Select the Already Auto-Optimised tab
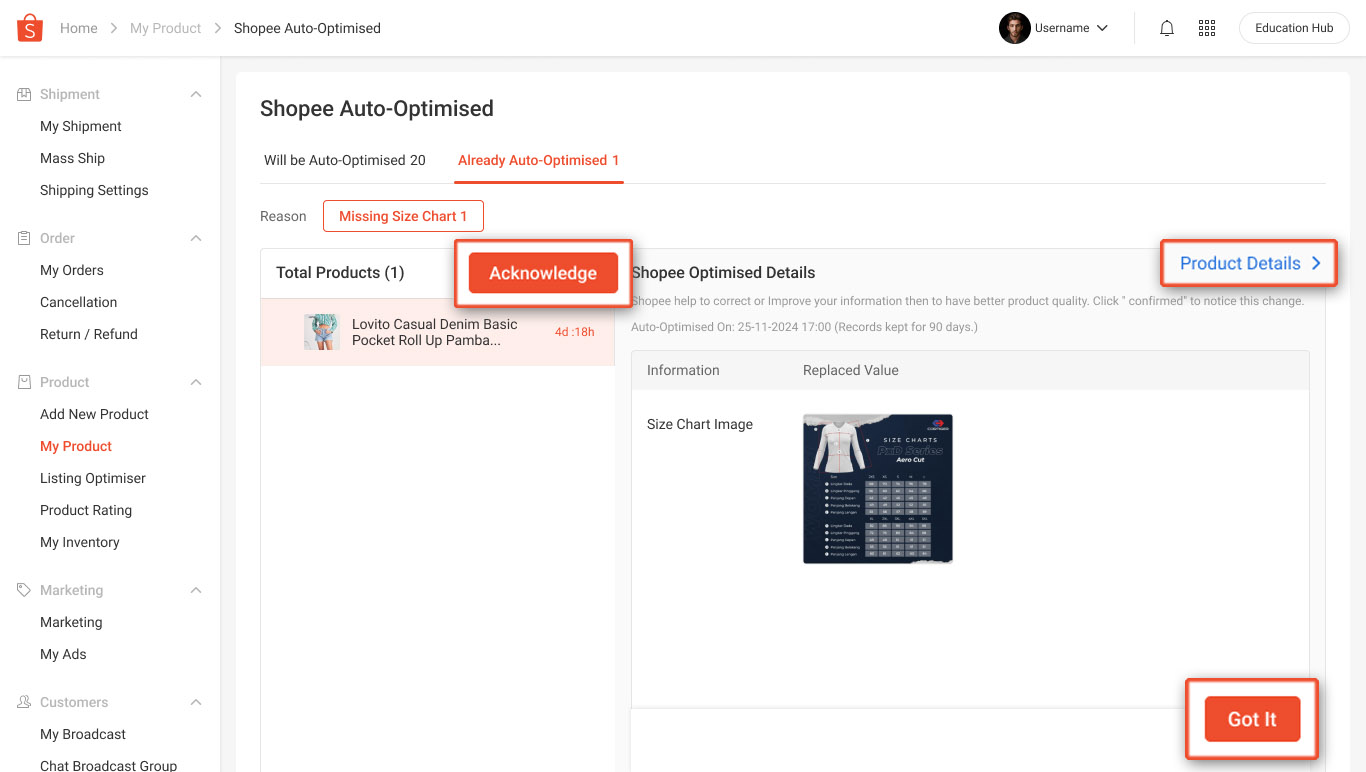Screen dimensions: 1366x772 pos(539,160)
